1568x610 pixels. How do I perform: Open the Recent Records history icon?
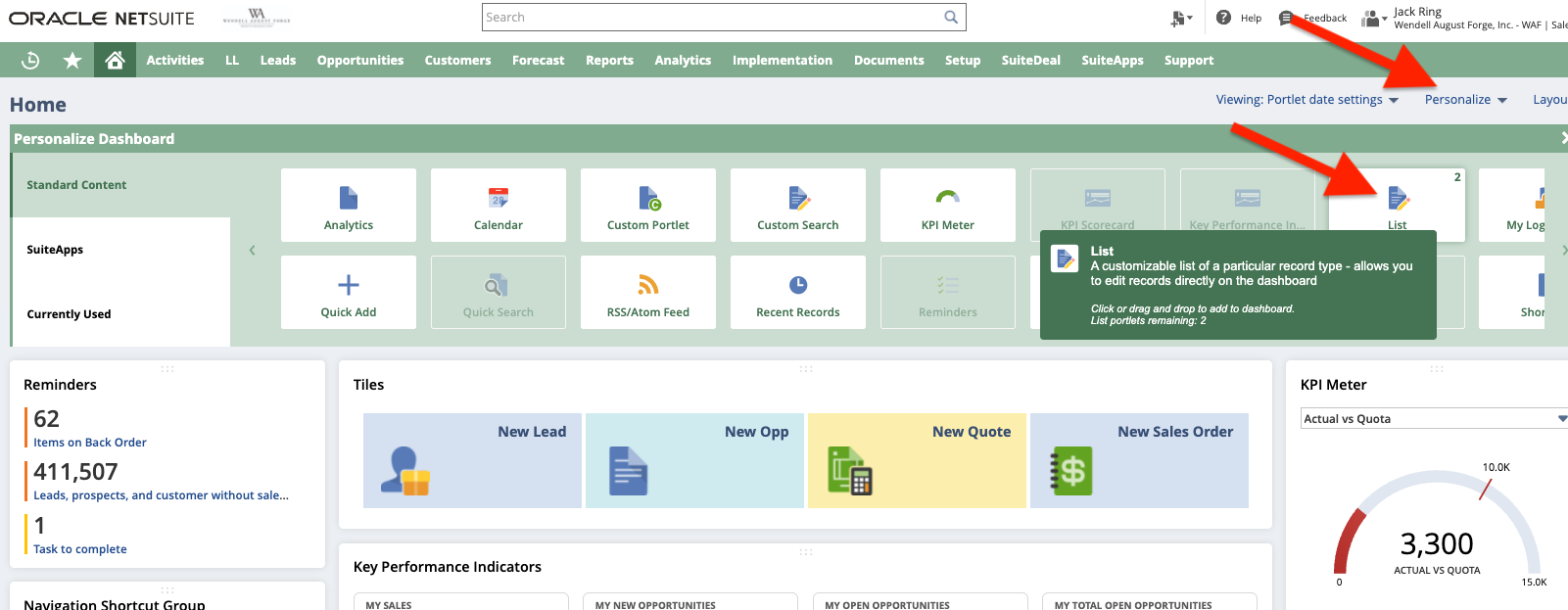30,60
